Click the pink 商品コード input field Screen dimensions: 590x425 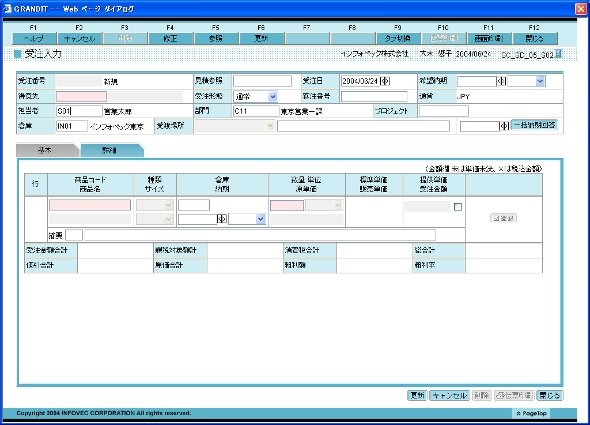click(90, 205)
